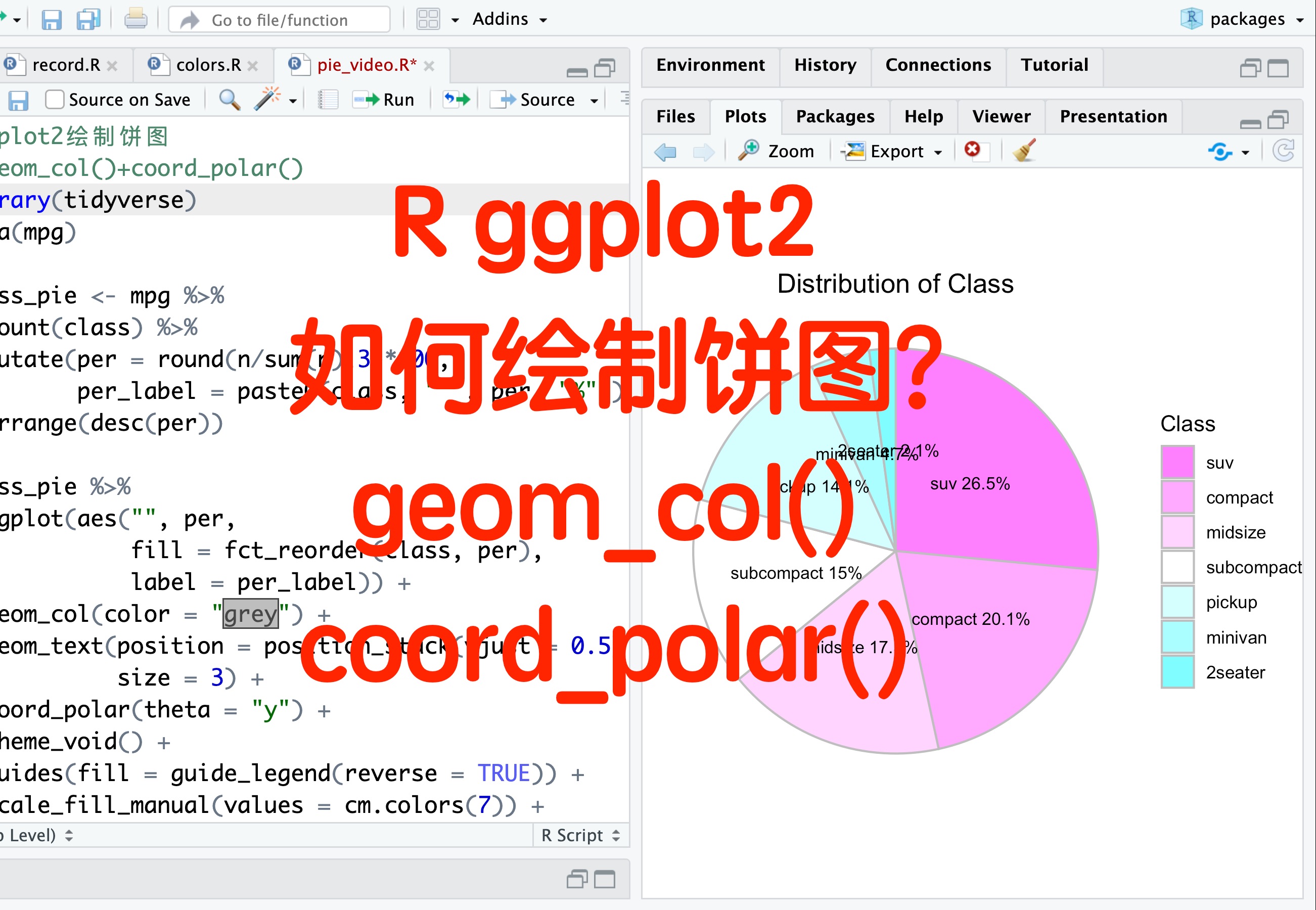Viewport: 1316px width, 910px height.
Task: Toggle Source on Save checkbox
Action: (x=55, y=100)
